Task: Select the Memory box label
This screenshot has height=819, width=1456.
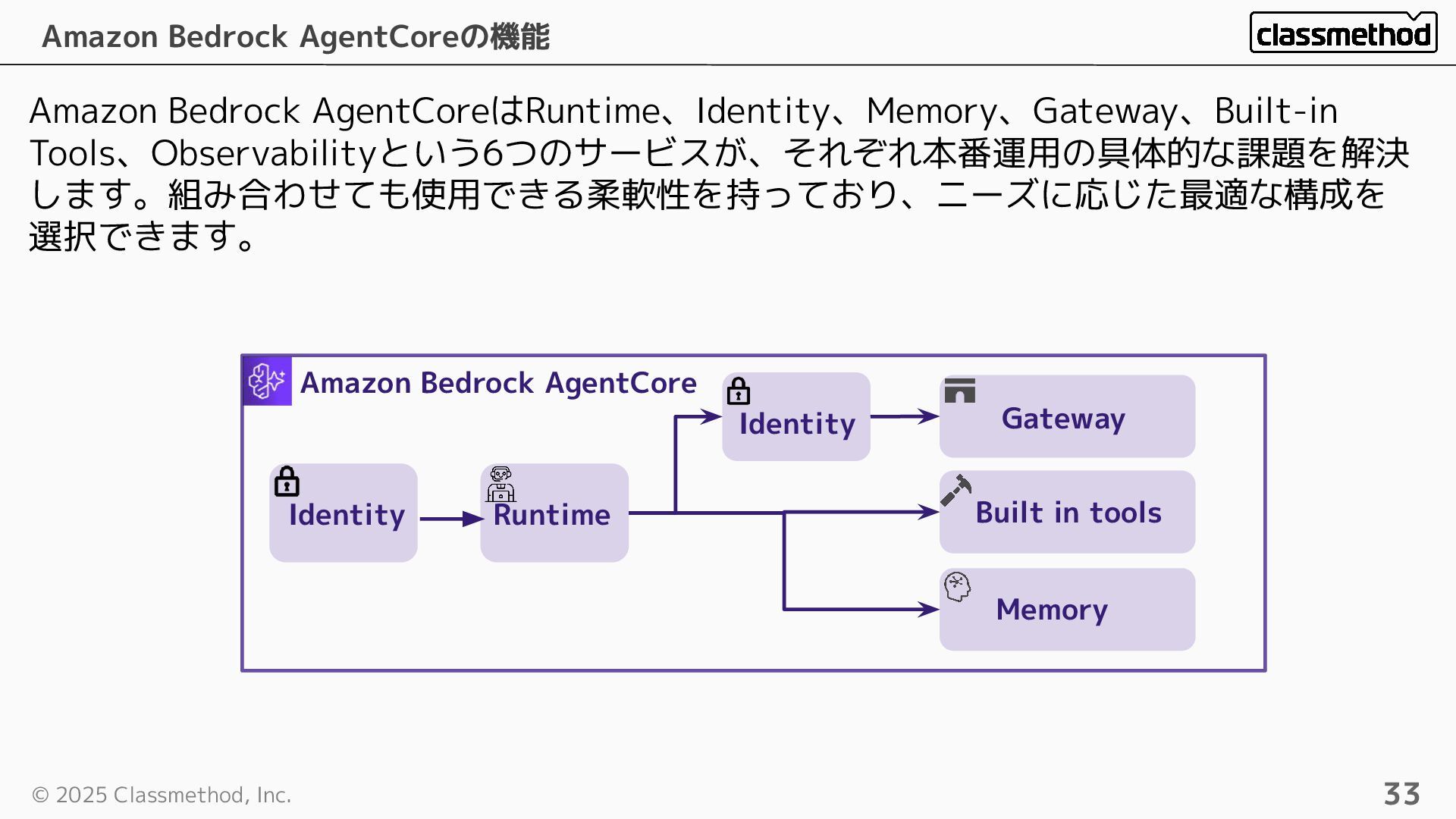Action: tap(1052, 610)
